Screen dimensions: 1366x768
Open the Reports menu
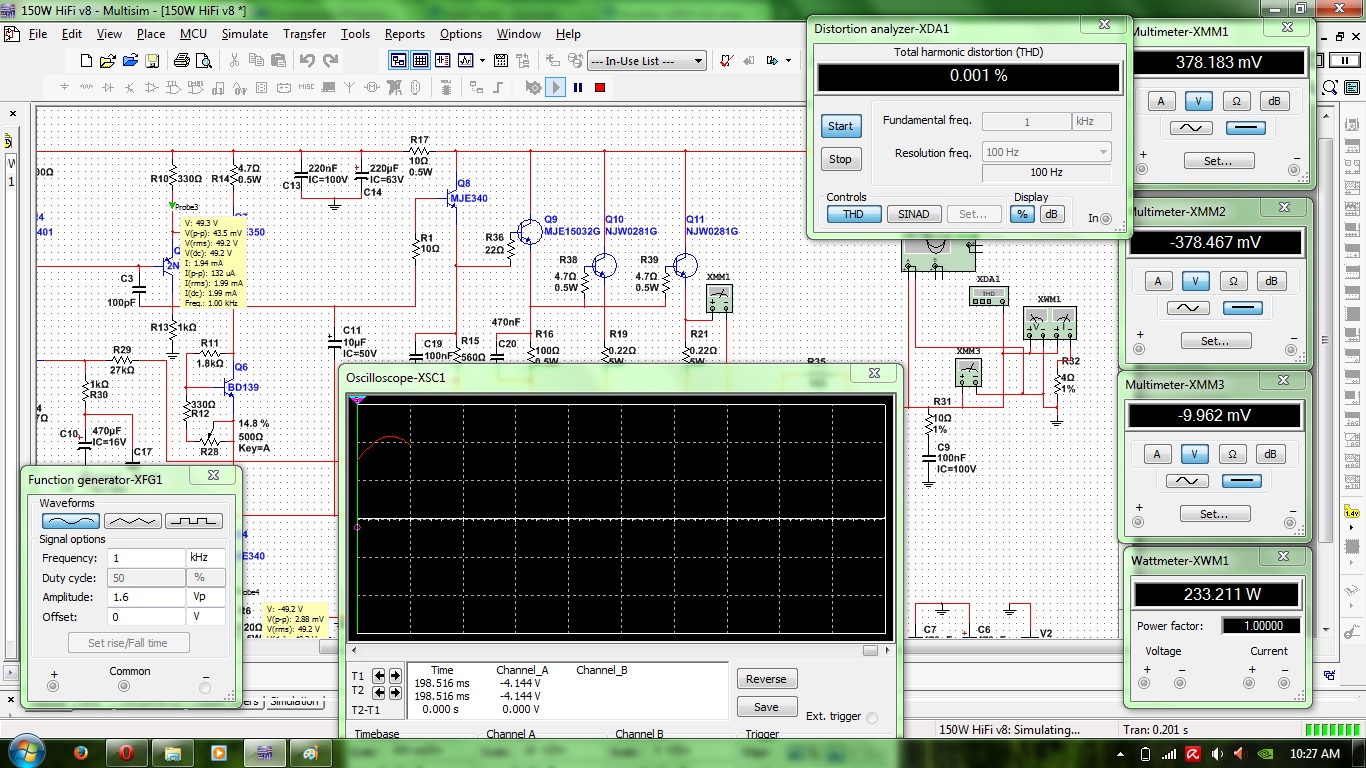coord(404,34)
